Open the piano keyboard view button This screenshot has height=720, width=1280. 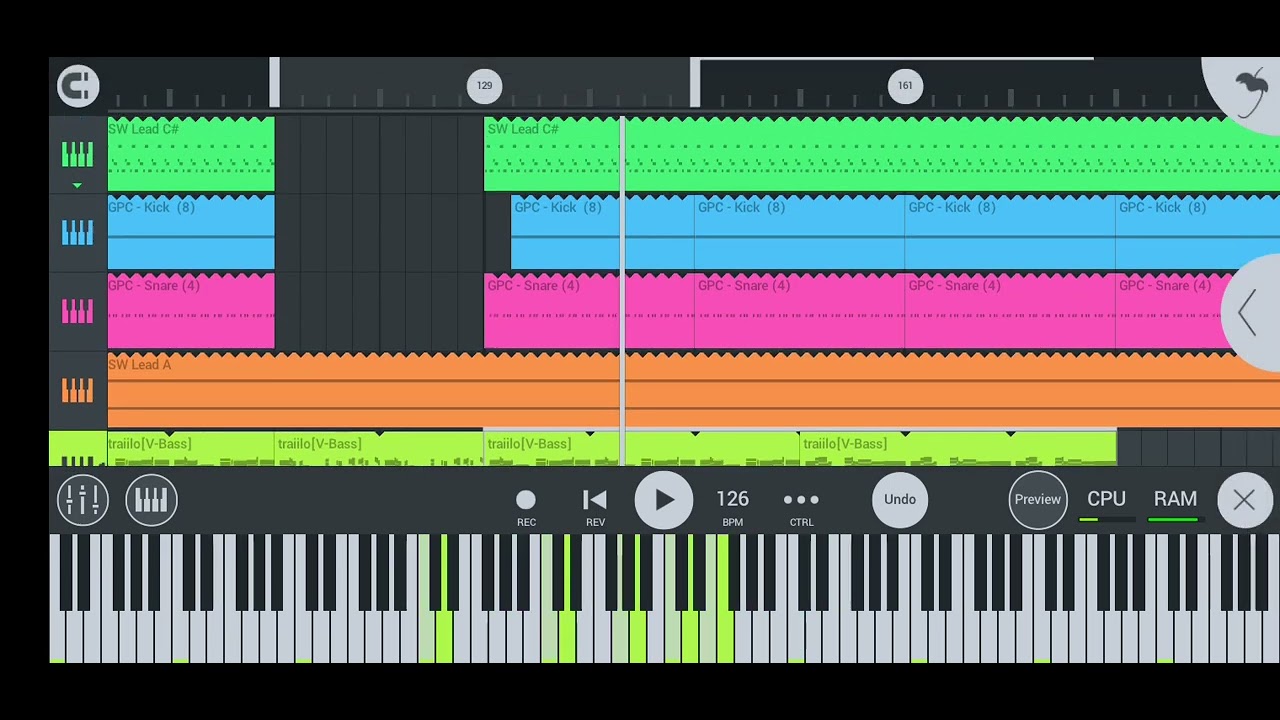tap(151, 499)
